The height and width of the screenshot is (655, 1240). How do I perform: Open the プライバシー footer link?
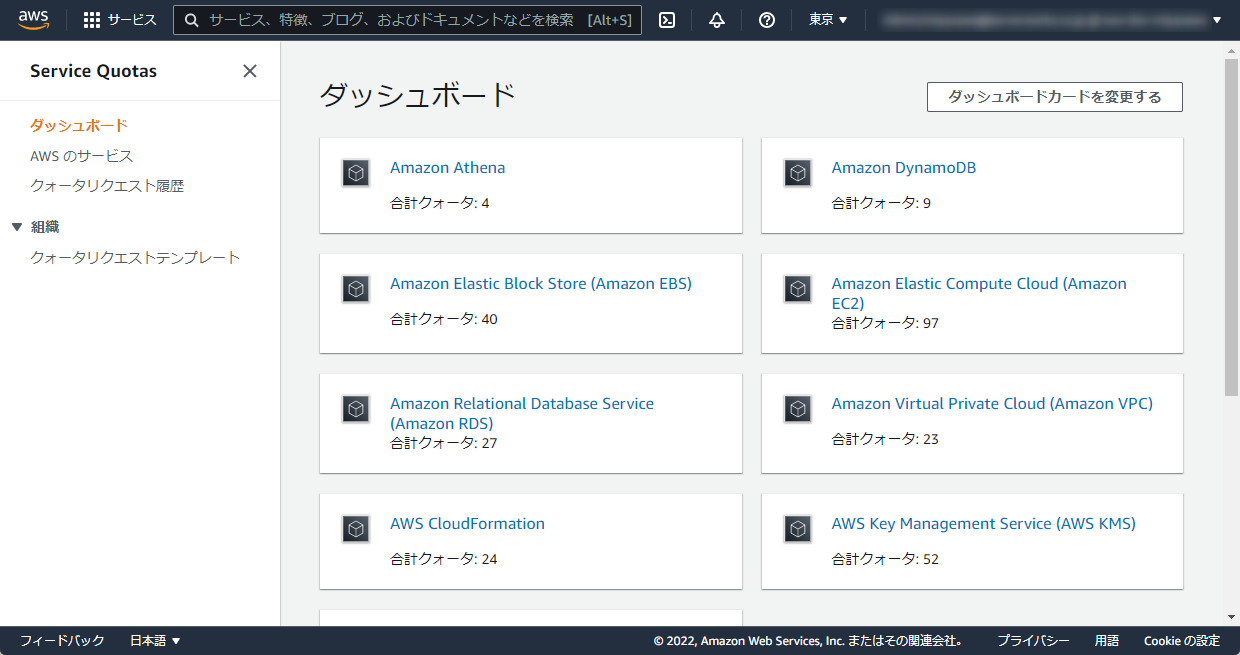point(1033,641)
